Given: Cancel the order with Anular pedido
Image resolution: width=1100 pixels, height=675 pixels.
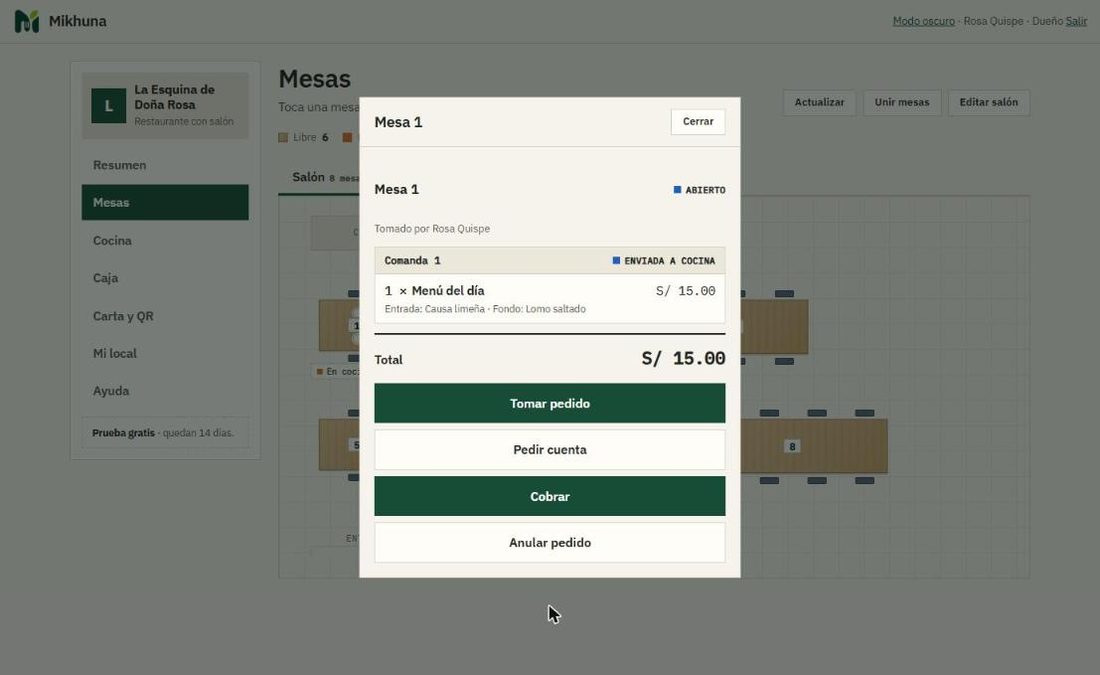Looking at the screenshot, I should [x=549, y=542].
